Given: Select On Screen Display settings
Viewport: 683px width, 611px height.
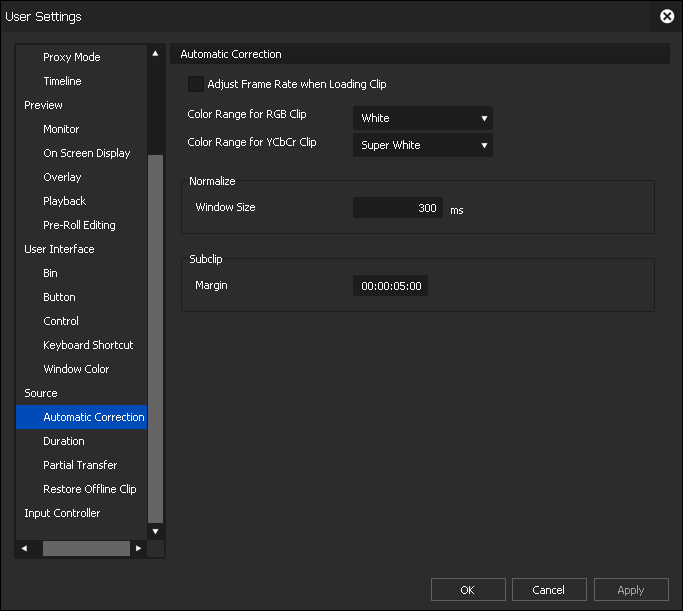Looking at the screenshot, I should pos(86,153).
